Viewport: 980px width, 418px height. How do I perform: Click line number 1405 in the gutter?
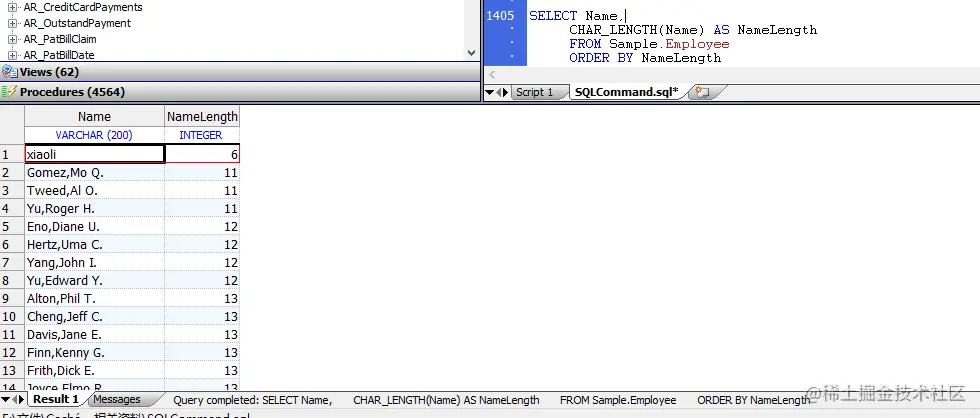tap(500, 16)
